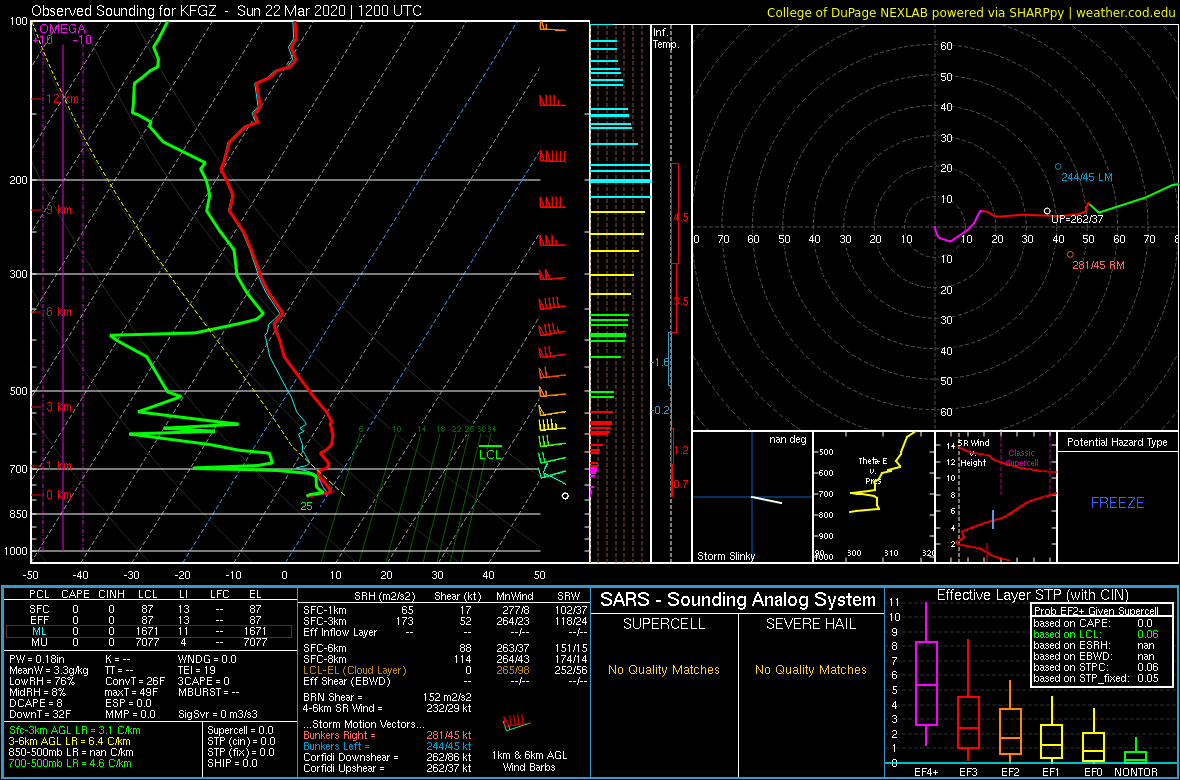Click the green NONTOR box plot
Screen dimensions: 1180x780
pyautogui.click(x=1136, y=755)
